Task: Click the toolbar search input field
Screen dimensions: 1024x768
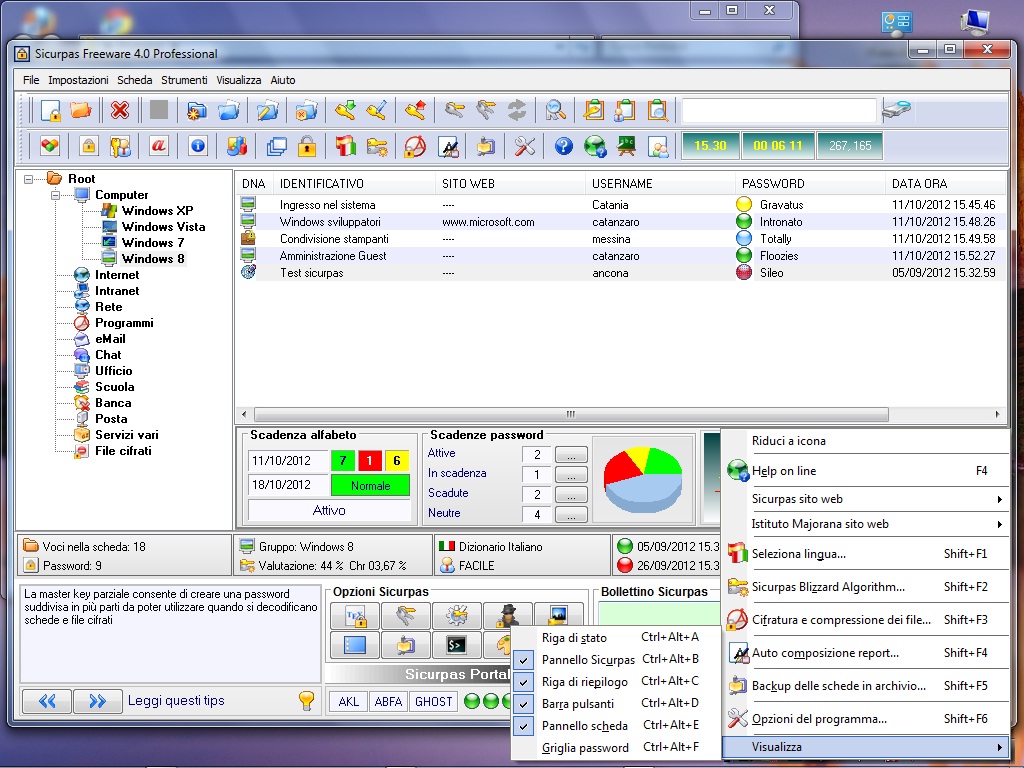Action: 778,110
